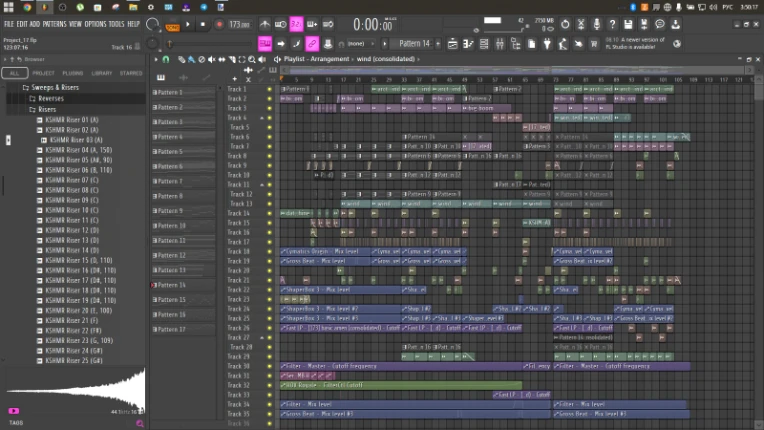Open help via question mark icon

click(x=612, y=24)
